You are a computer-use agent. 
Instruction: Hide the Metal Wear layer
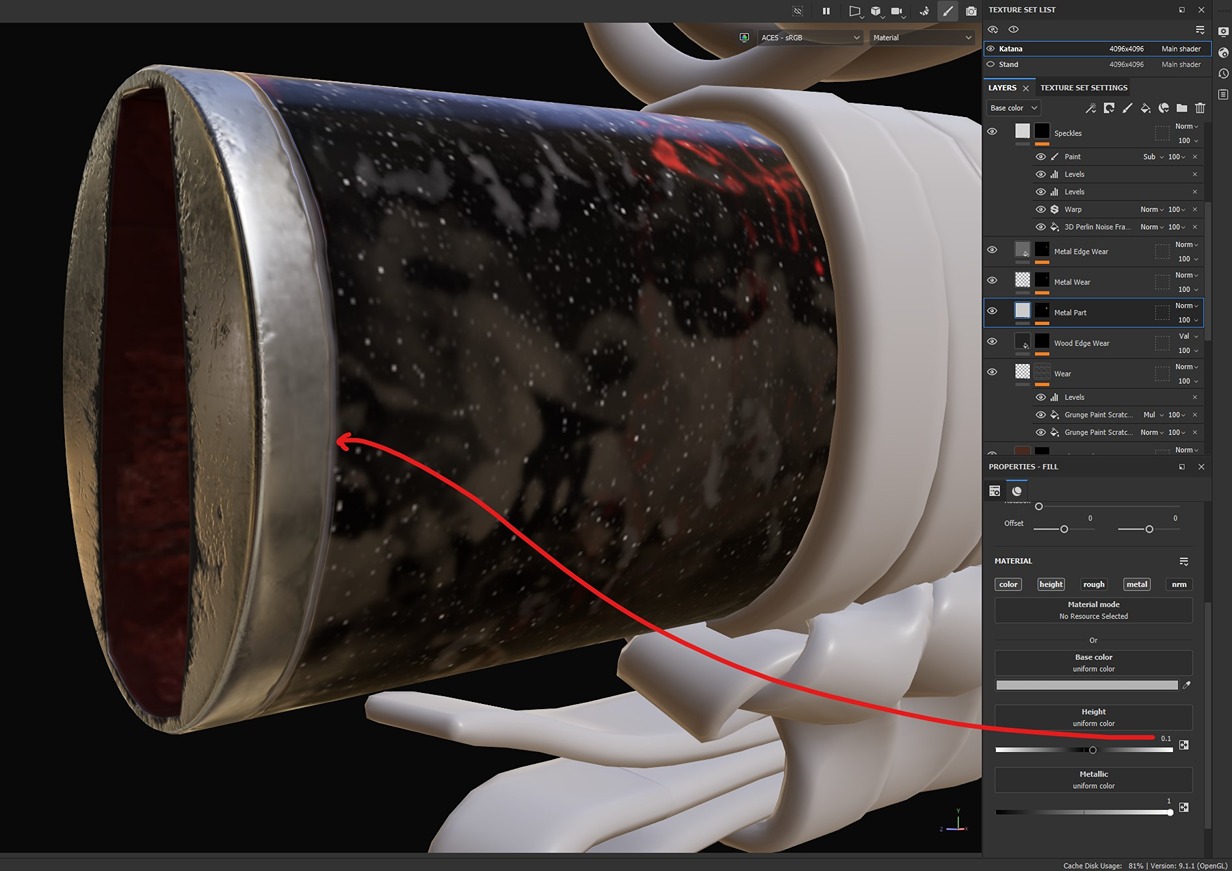(992, 281)
